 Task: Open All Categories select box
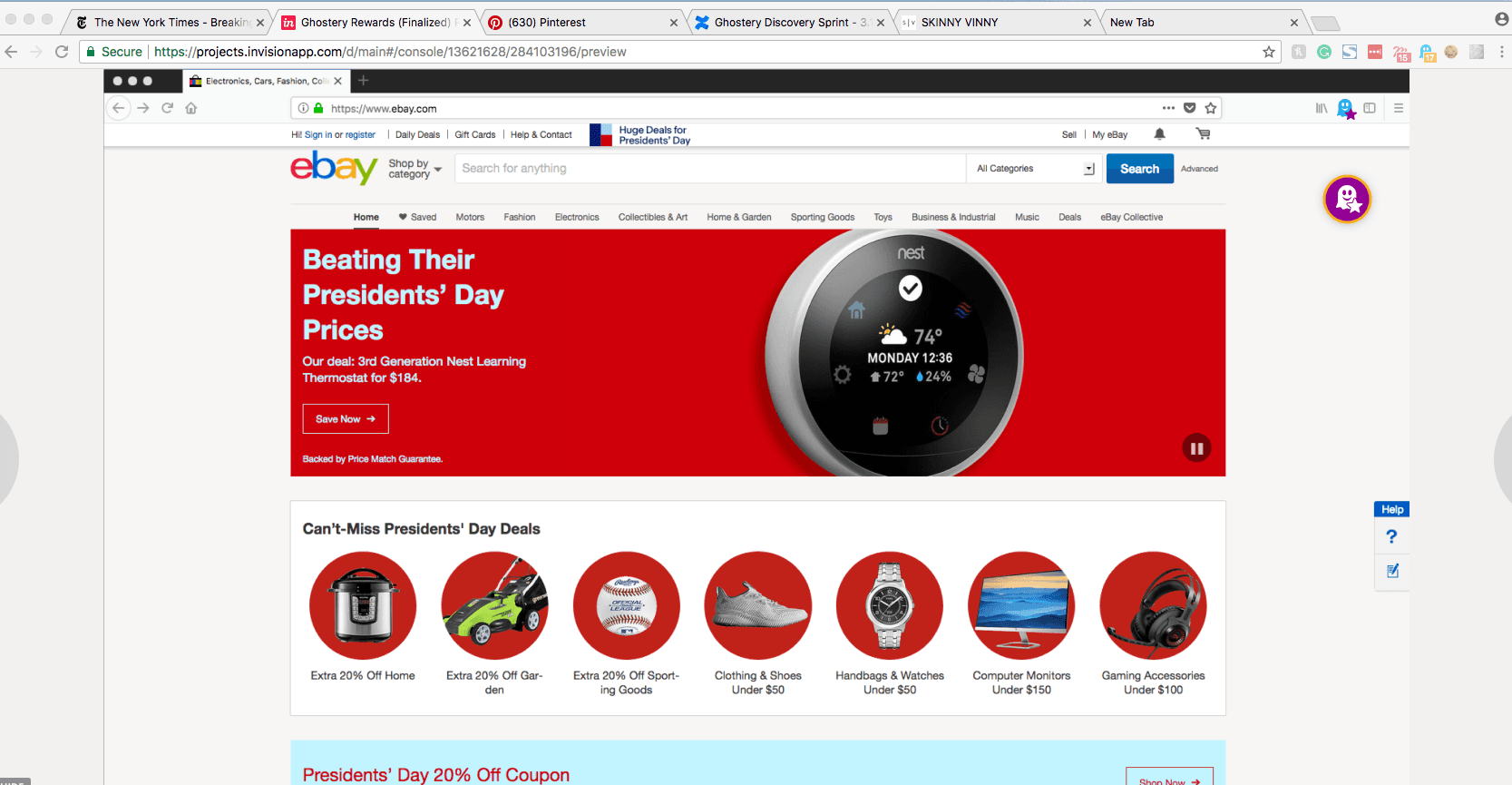(1035, 169)
